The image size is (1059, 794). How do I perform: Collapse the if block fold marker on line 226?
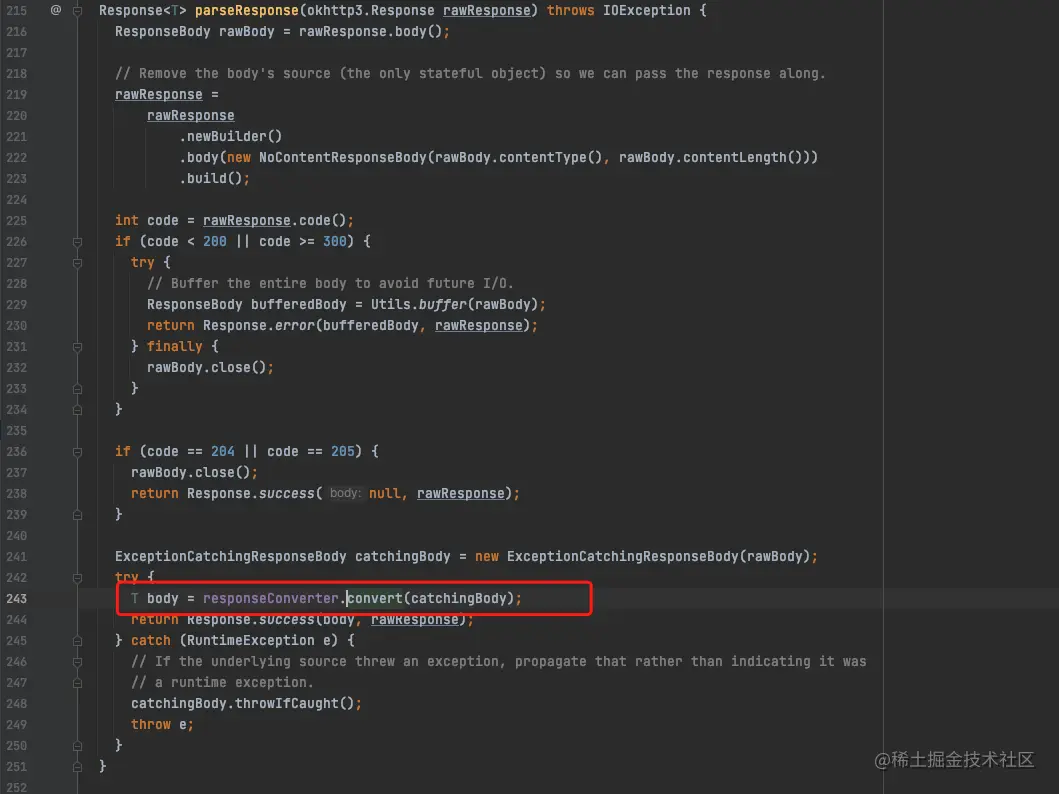pyautogui.click(x=78, y=242)
